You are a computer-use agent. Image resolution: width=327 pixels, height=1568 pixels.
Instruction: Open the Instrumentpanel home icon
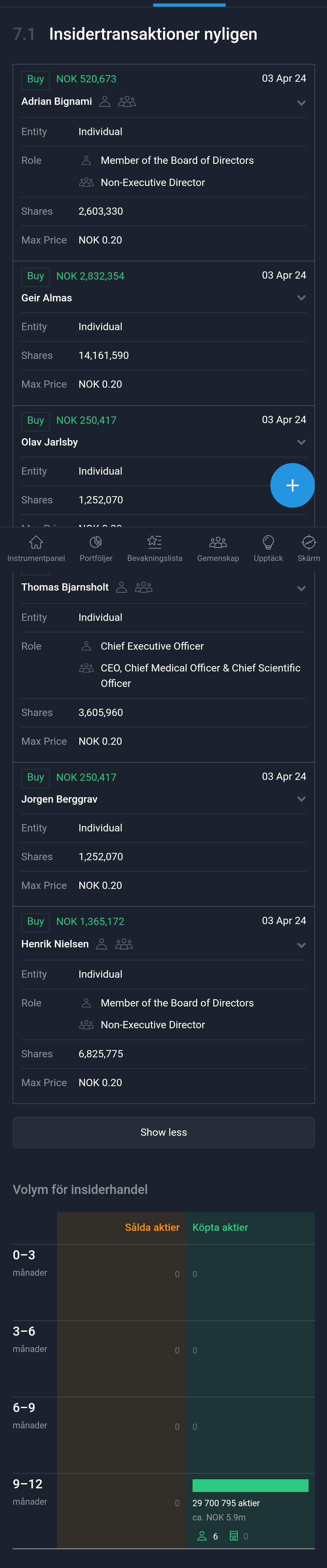pos(36,542)
